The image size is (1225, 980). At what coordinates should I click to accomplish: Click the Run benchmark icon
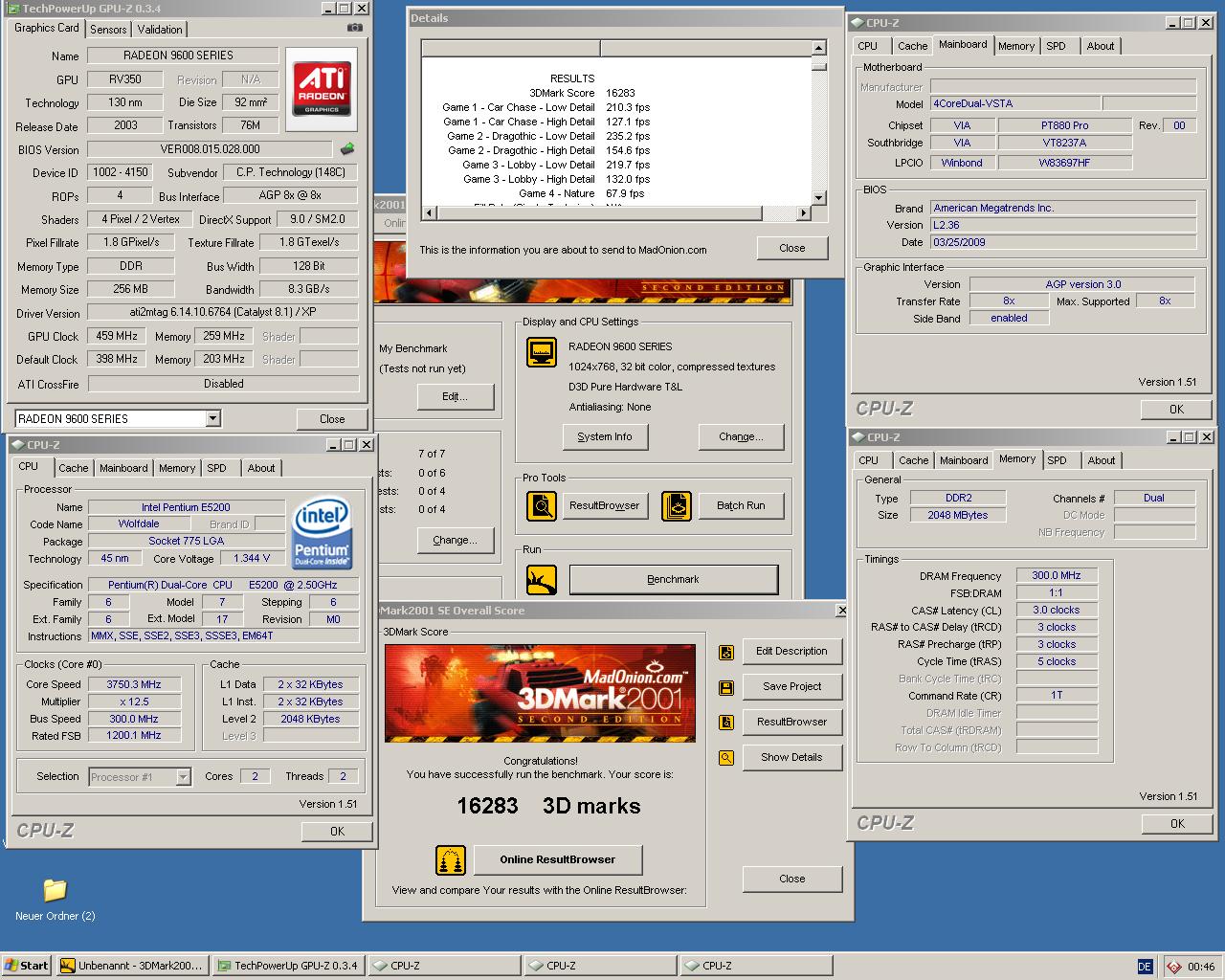coord(542,579)
